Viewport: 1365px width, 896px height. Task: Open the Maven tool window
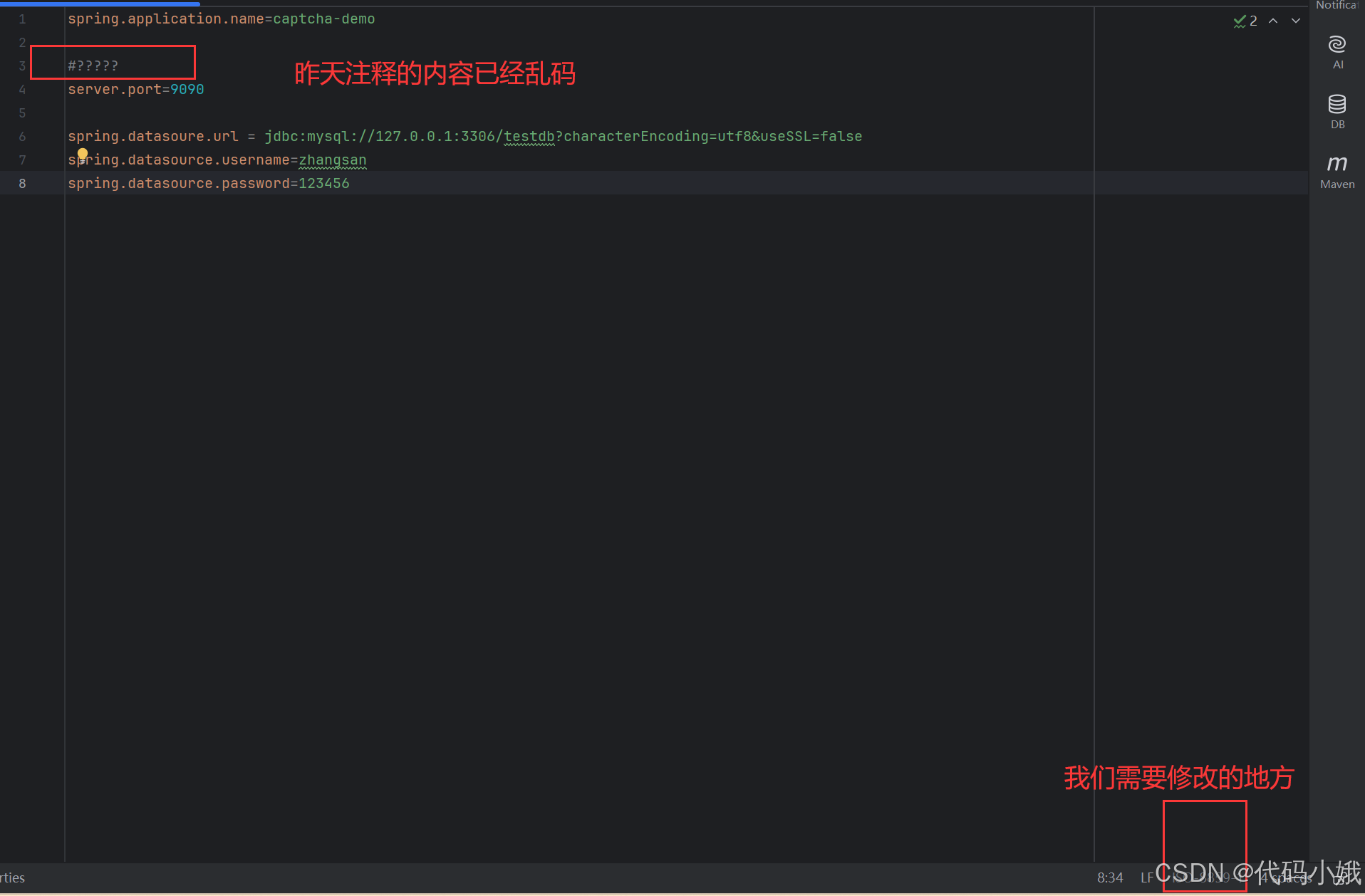coord(1337,172)
